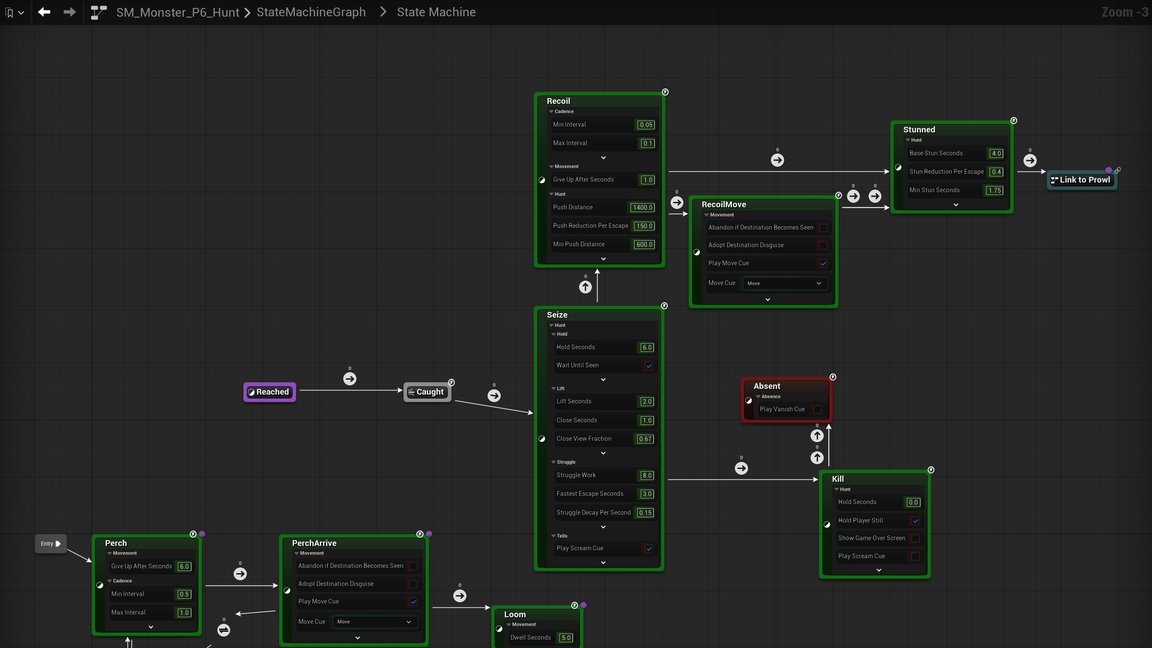Click info icon on RecoilMove node corner
The width and height of the screenshot is (1152, 648).
[838, 195]
